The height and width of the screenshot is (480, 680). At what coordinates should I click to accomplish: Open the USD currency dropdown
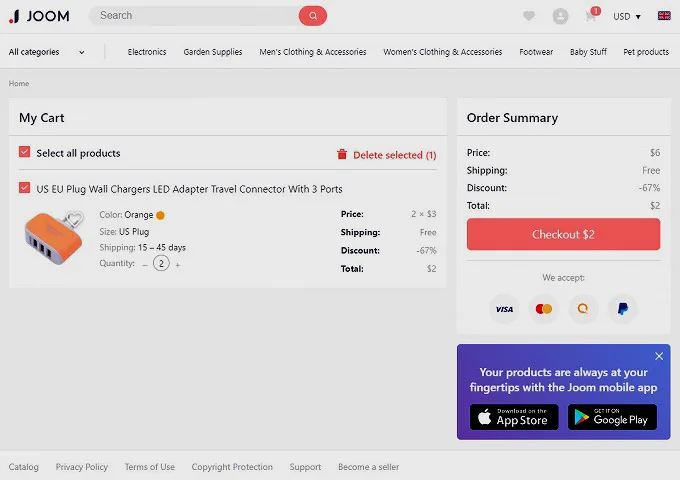627,16
